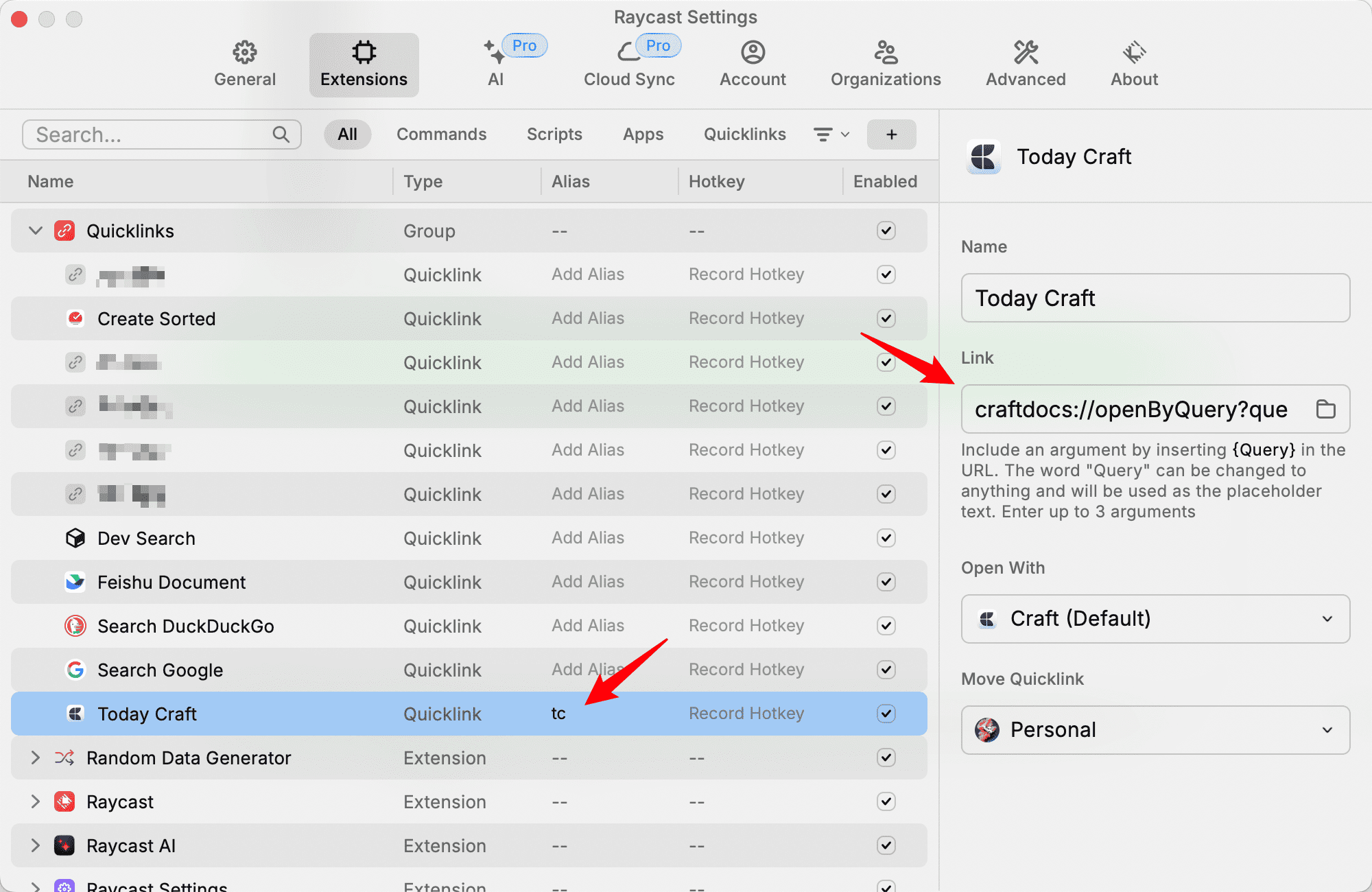The image size is (1372, 892).
Task: Toggle Search DuckDuckGo enabled checkbox
Action: click(x=886, y=626)
